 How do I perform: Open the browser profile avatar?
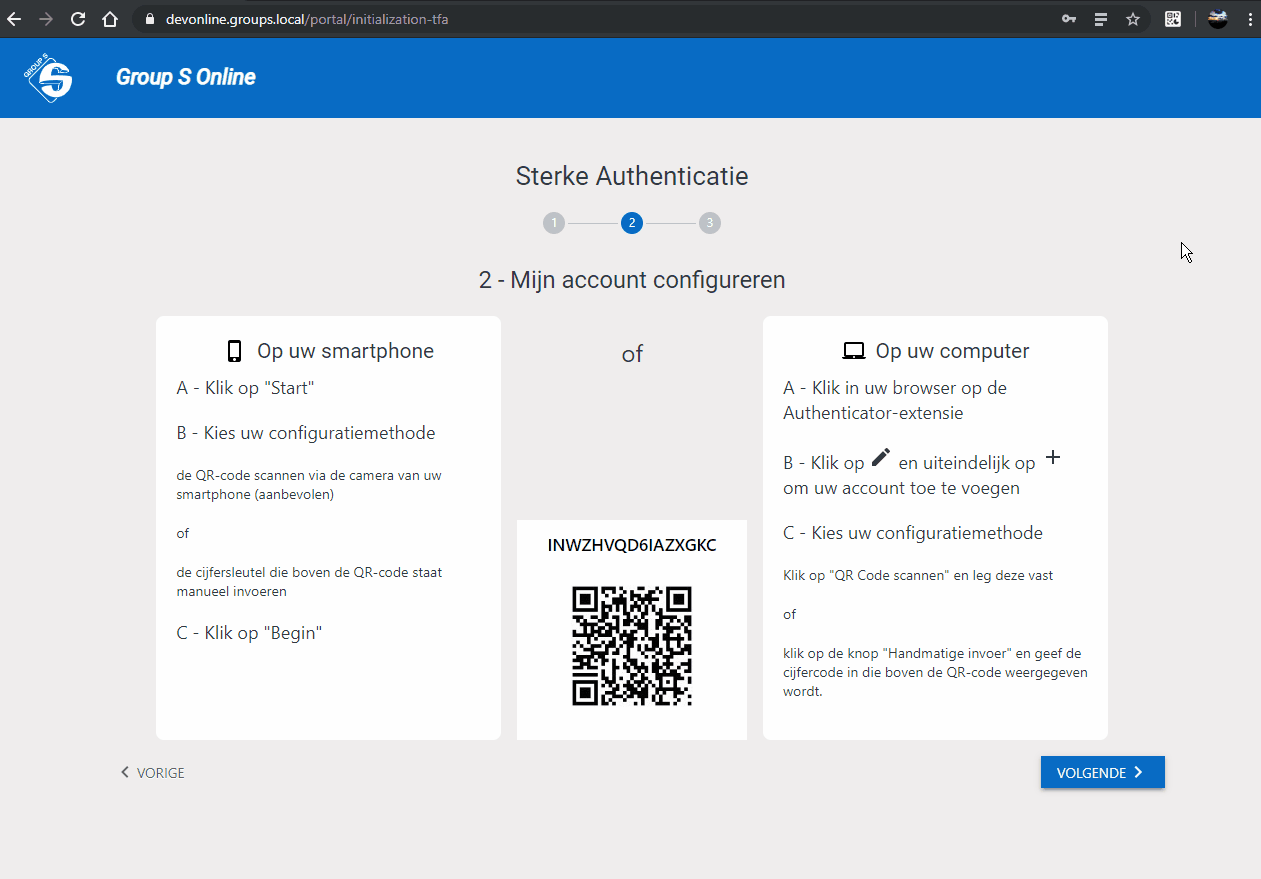pyautogui.click(x=1217, y=19)
